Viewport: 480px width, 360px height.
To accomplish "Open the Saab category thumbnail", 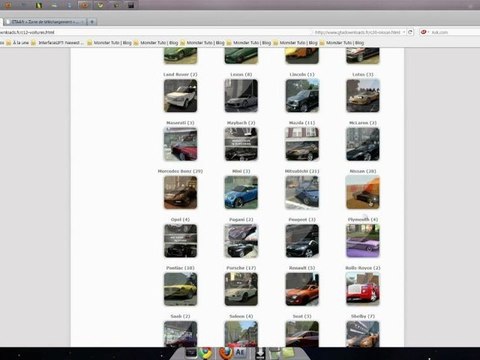I will pos(180,334).
